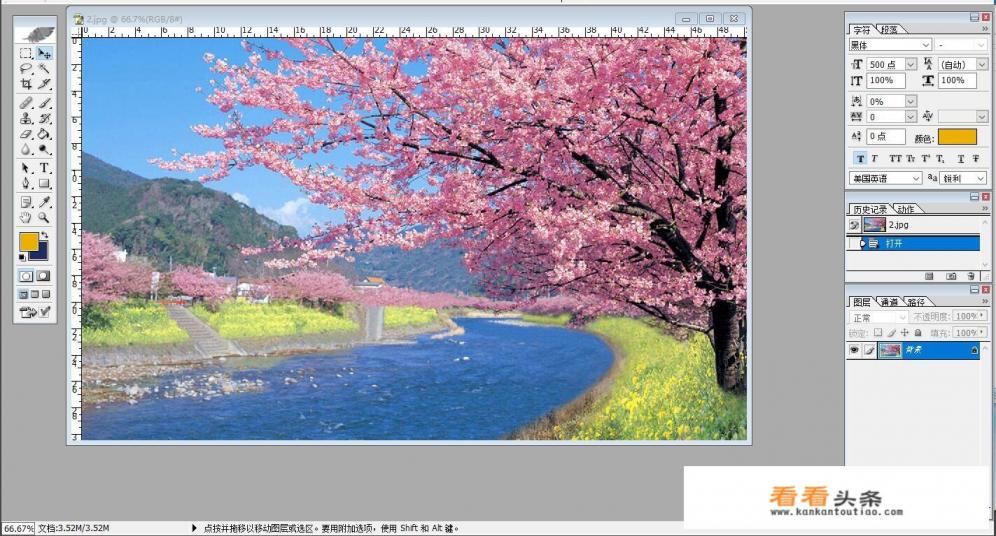Switch to the 动作 tab
This screenshot has height=536, width=996.
[906, 209]
